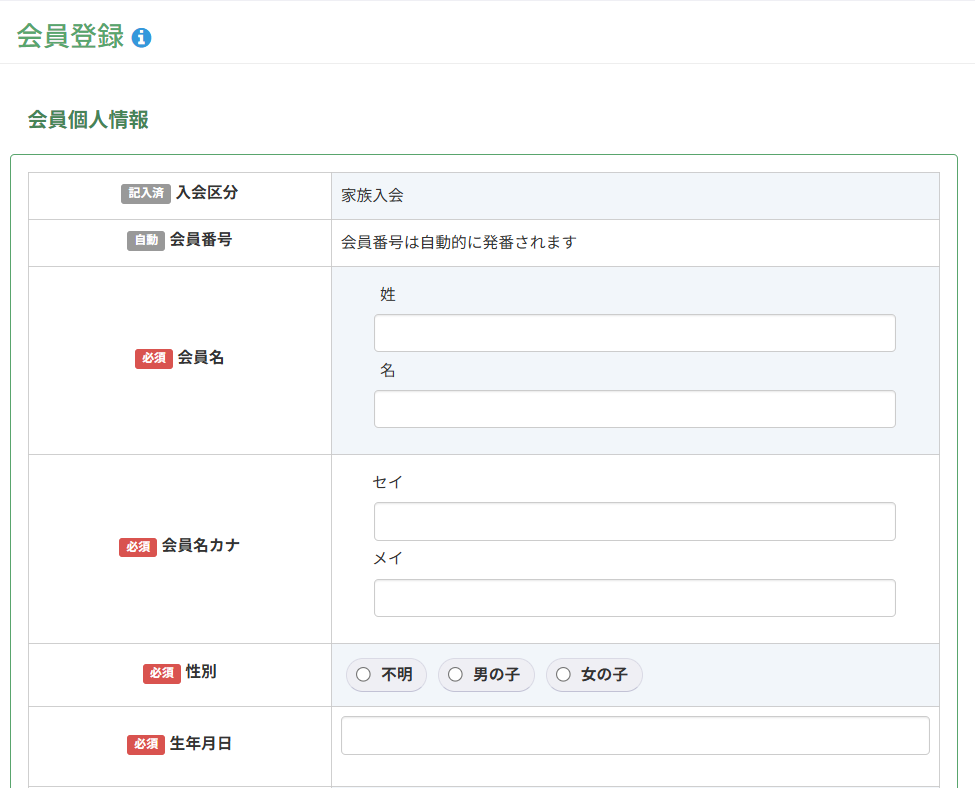Choose 男の子 as the gender
The width and height of the screenshot is (975, 788).
point(456,675)
